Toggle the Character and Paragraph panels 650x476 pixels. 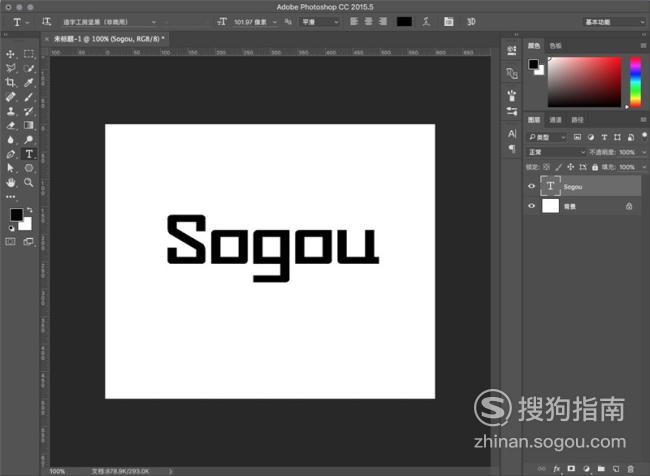449,22
